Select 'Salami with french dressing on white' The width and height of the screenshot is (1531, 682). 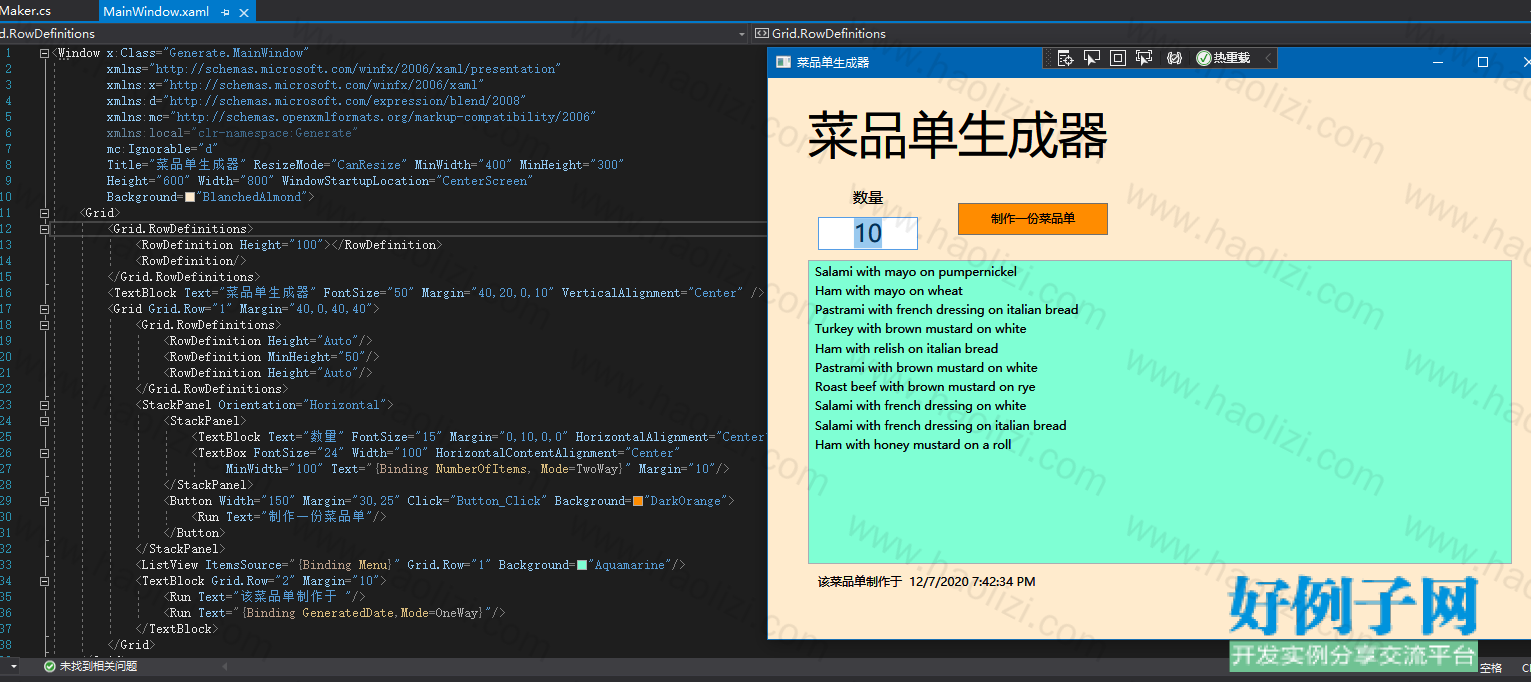(920, 406)
